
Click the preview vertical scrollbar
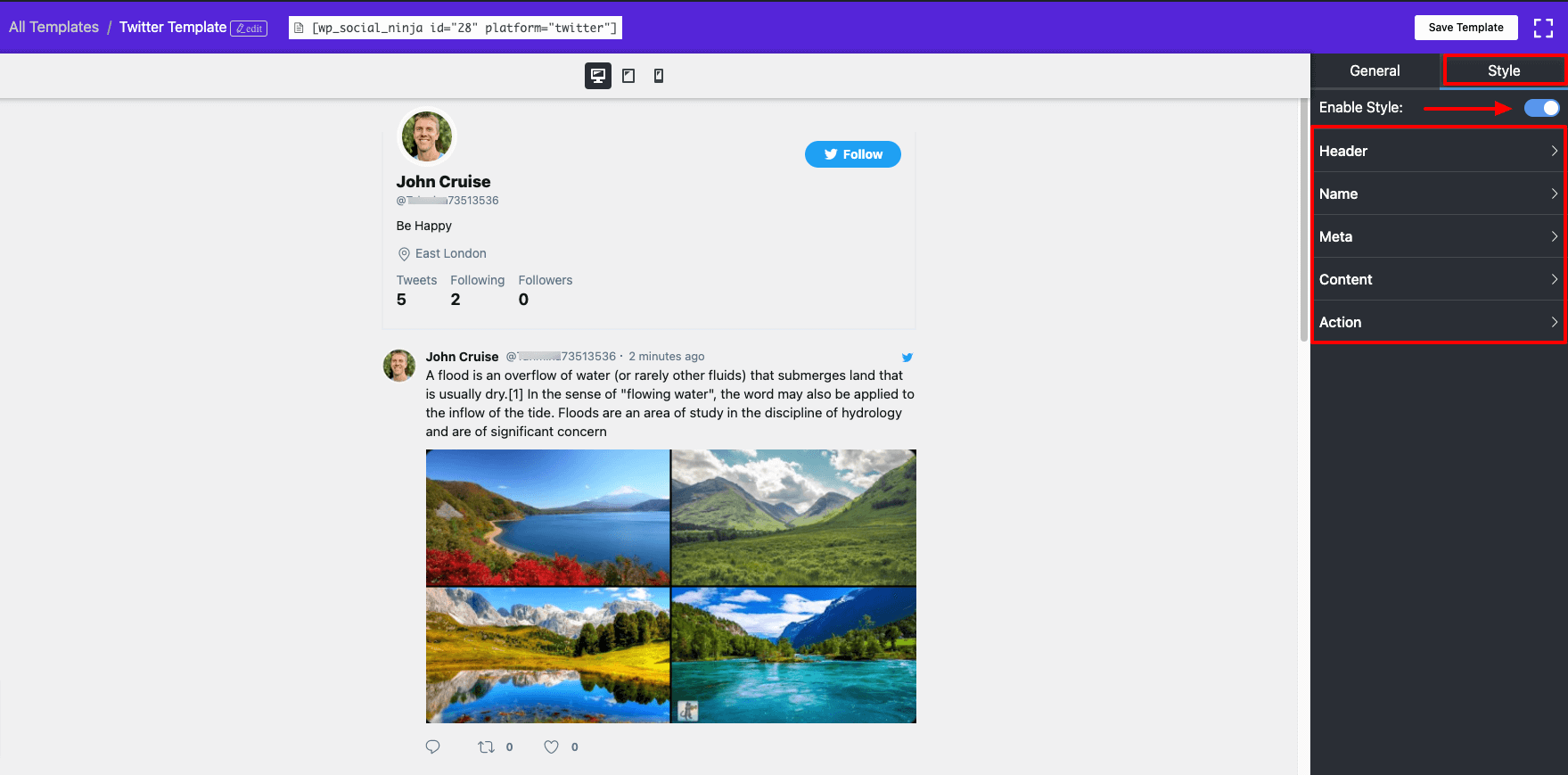coord(1304,220)
